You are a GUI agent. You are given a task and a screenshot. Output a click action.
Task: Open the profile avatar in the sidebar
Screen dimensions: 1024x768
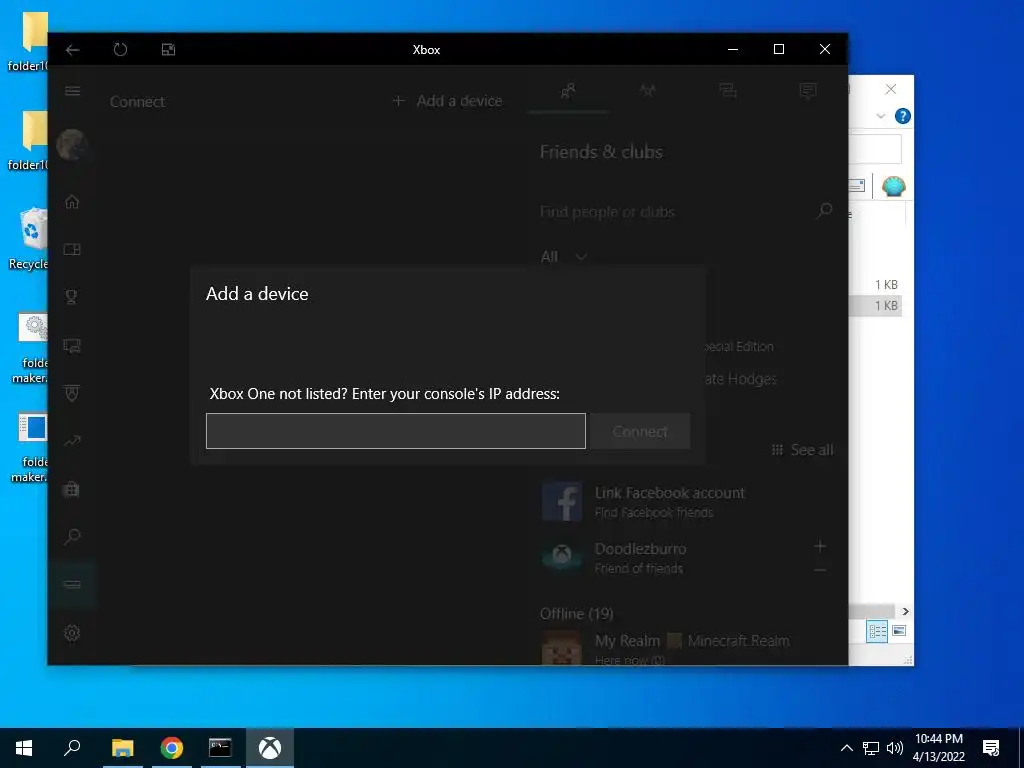(x=72, y=144)
